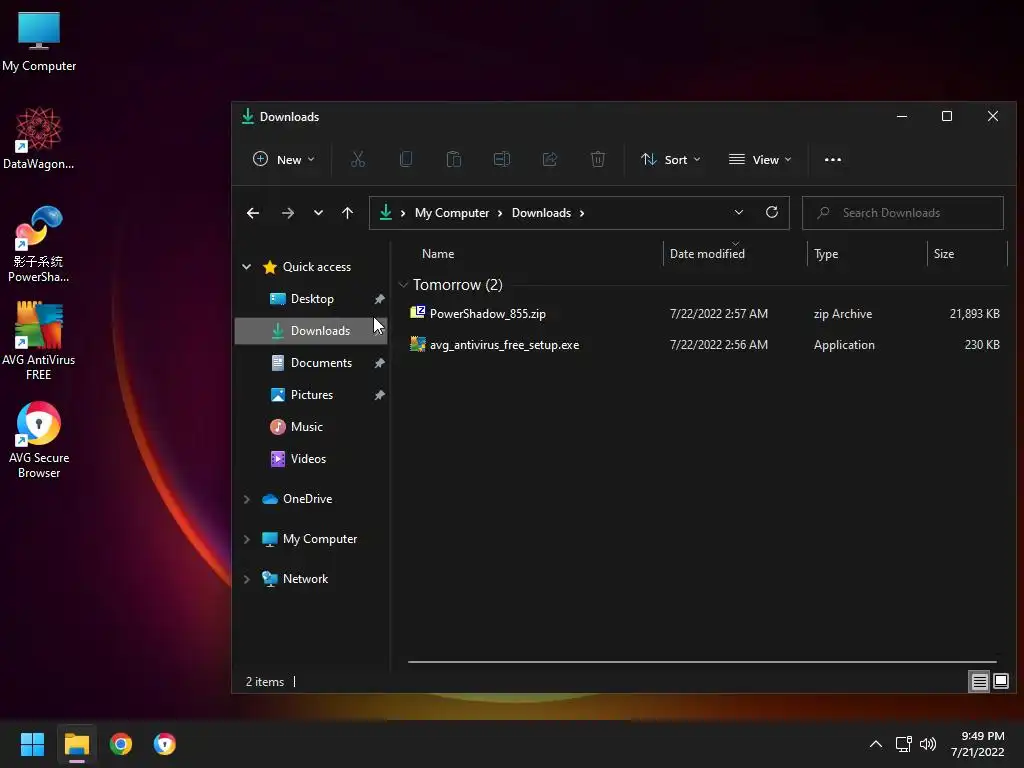Screen dimensions: 1024x768
Task: Collapse the Tomorrow (2) group
Action: tap(403, 285)
